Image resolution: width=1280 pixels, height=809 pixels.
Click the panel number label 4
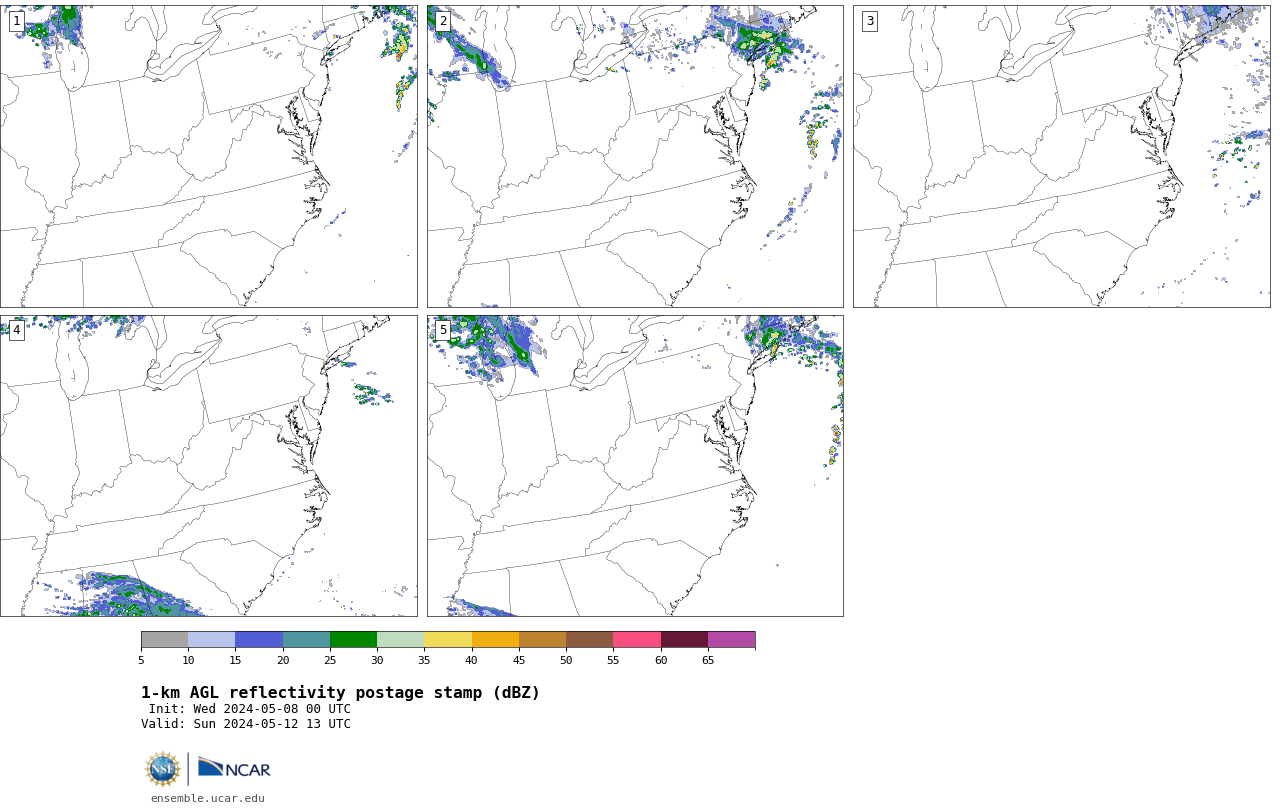pyautogui.click(x=16, y=330)
